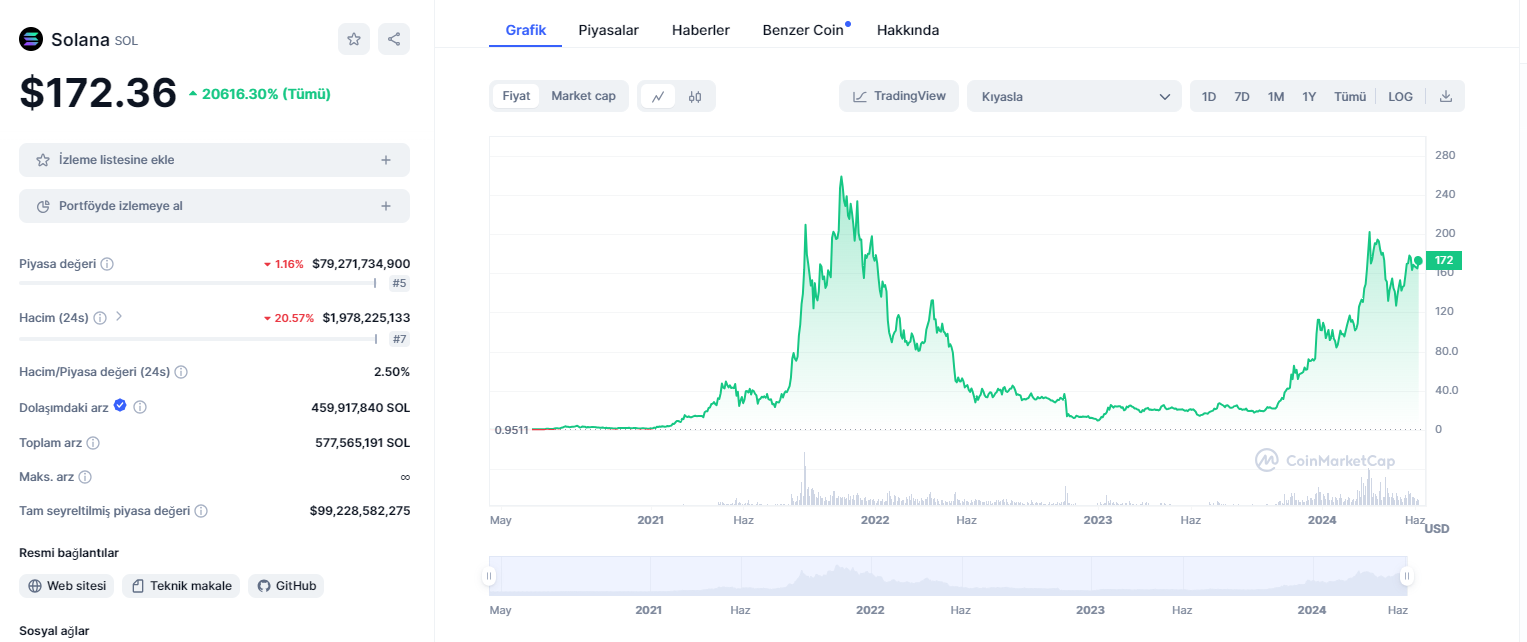This screenshot has height=642, width=1527.
Task: Click the 0.9511 starting price label
Action: pyautogui.click(x=510, y=430)
